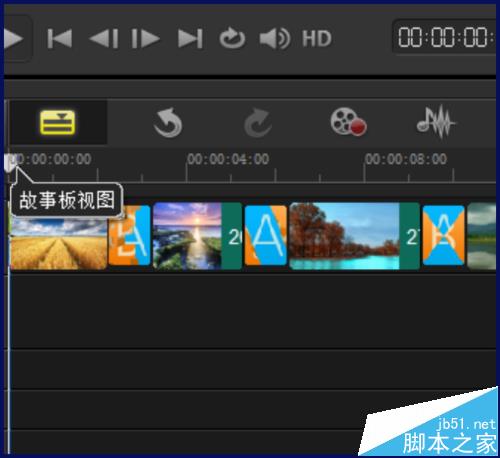Click the timeline playhead marker at the start
The height and width of the screenshot is (458, 500).
point(9,163)
